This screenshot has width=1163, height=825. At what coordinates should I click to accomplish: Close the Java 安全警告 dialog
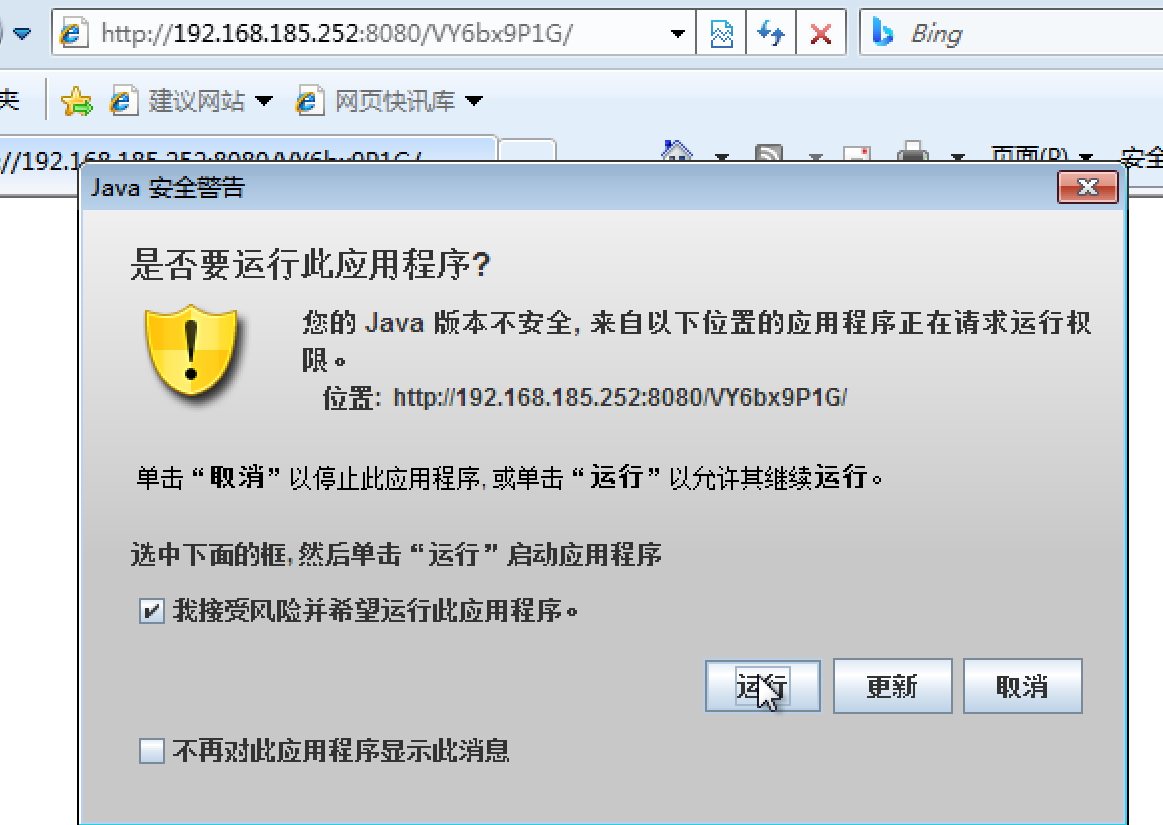[1087, 187]
